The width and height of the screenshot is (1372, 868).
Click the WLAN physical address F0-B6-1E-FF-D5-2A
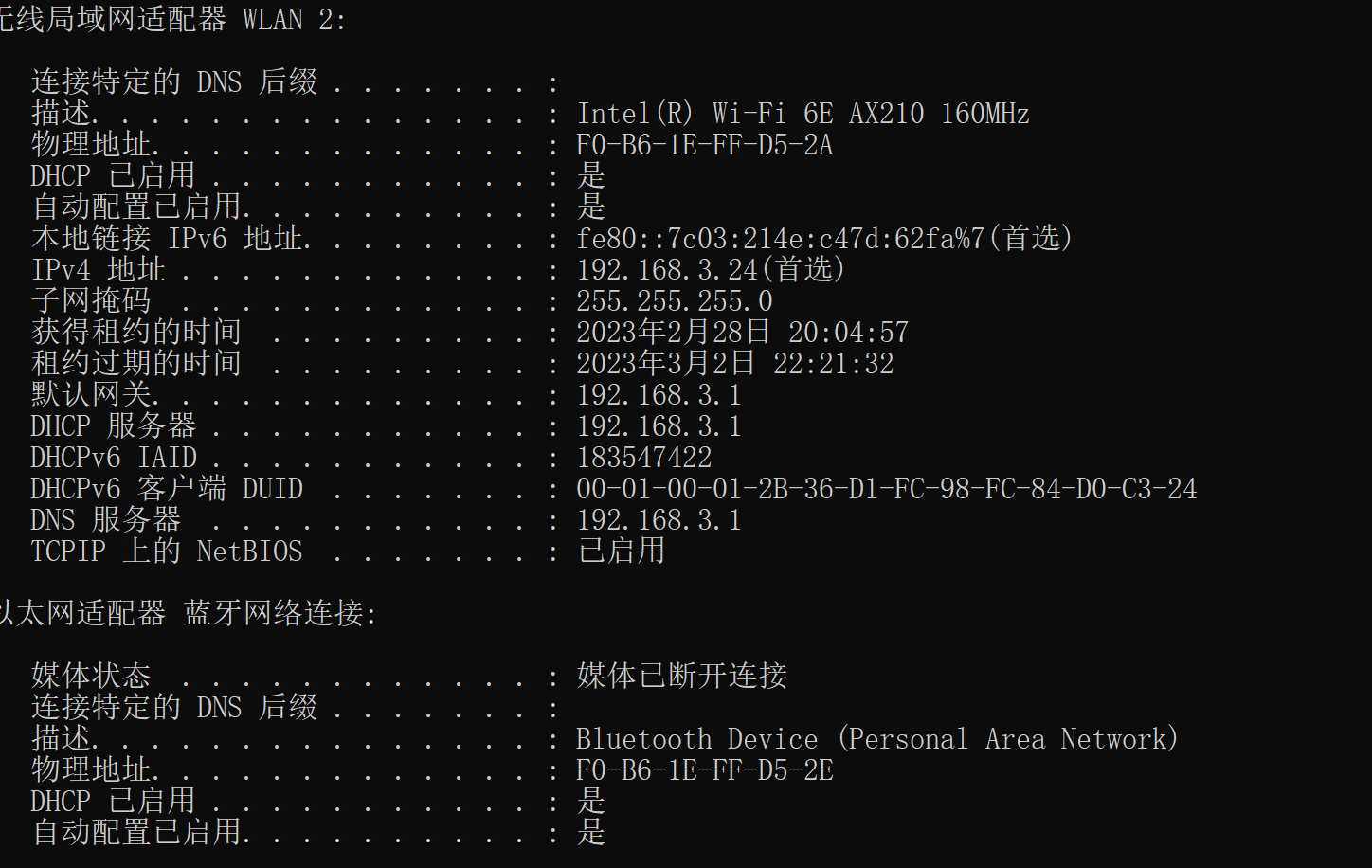(704, 145)
